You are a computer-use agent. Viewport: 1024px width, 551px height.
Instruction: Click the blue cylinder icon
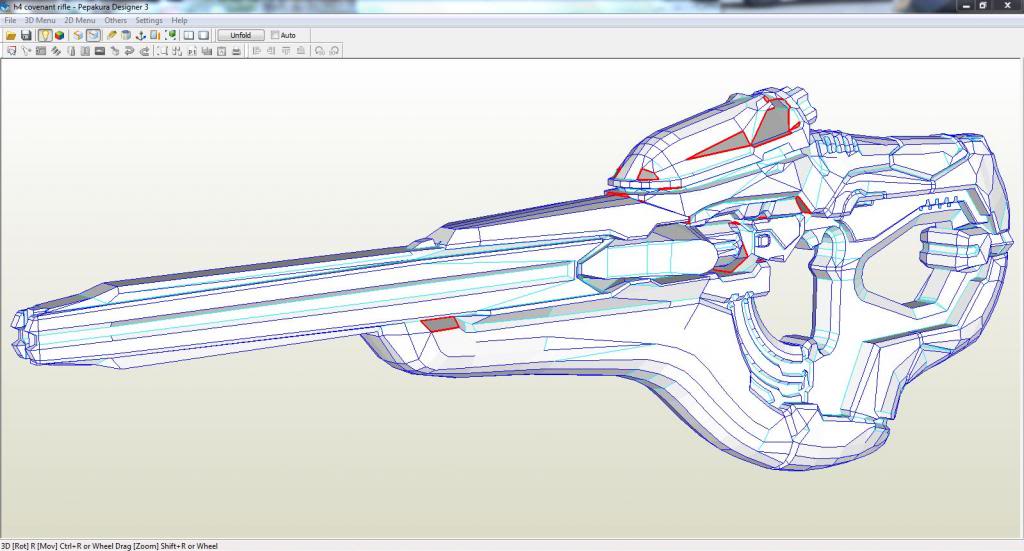(x=126, y=35)
